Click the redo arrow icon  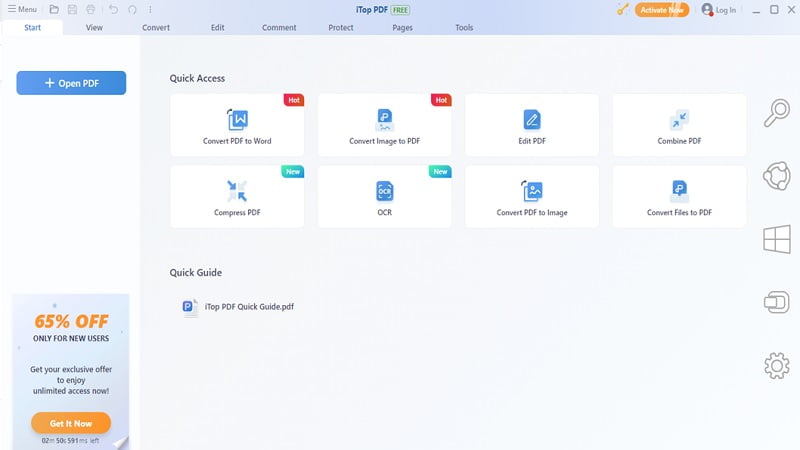click(x=132, y=9)
